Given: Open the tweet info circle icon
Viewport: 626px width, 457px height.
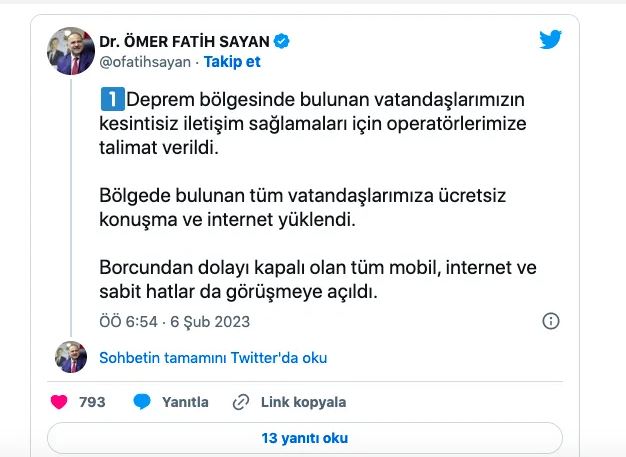Looking at the screenshot, I should 550,321.
